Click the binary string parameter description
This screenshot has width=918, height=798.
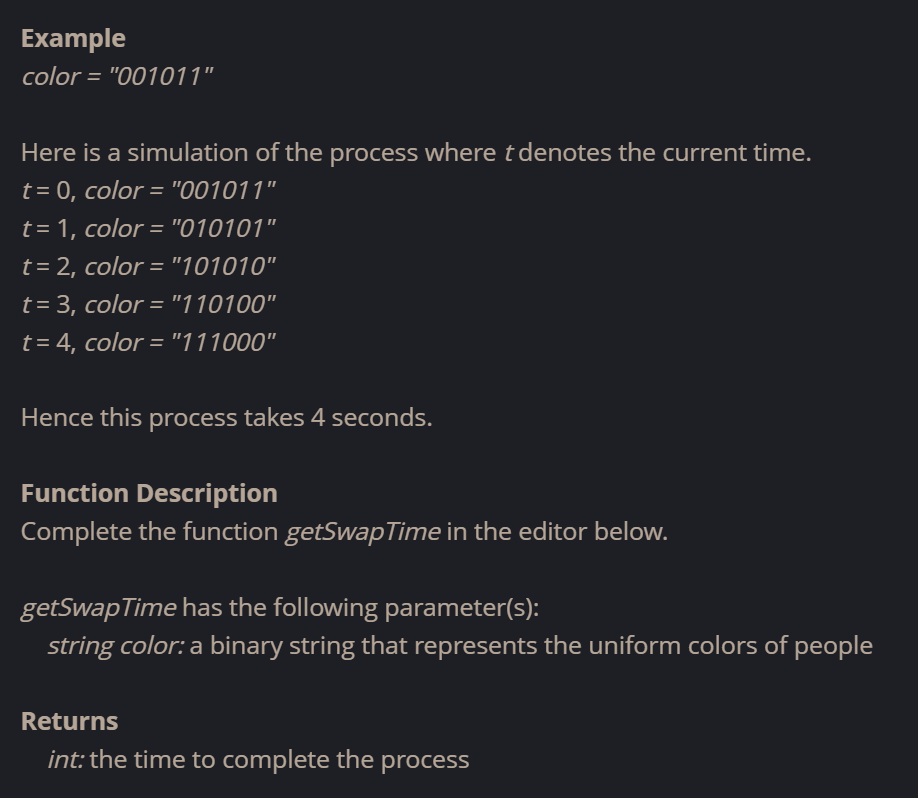click(531, 646)
